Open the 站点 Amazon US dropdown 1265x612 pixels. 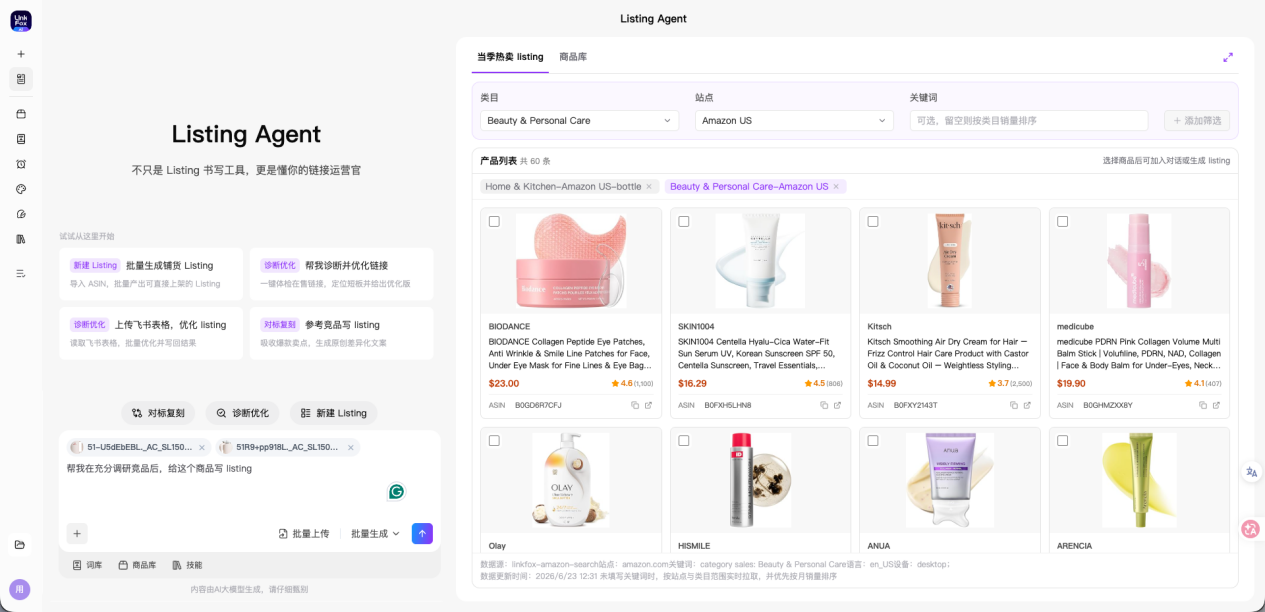[794, 120]
